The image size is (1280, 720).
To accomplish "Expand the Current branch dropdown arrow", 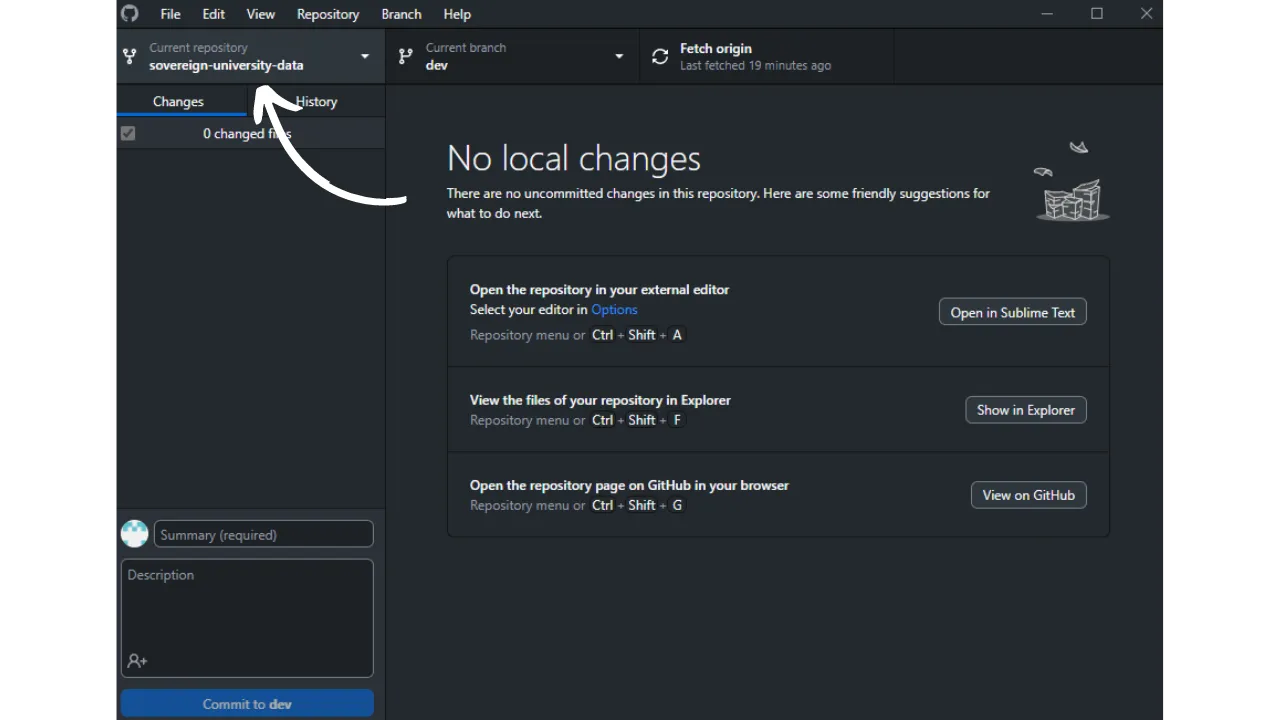I will coord(619,57).
